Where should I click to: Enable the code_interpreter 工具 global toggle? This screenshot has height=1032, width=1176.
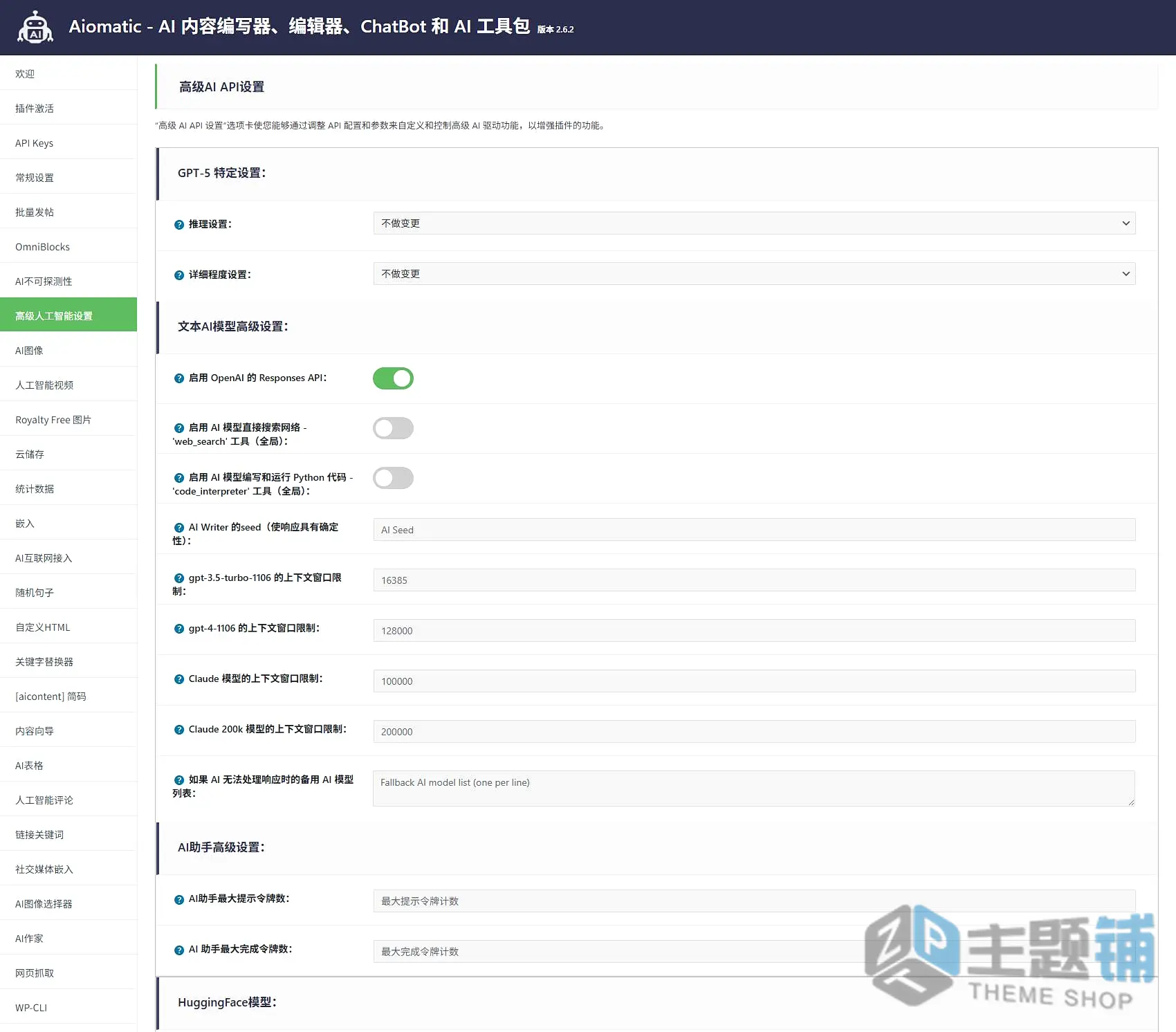coord(393,478)
